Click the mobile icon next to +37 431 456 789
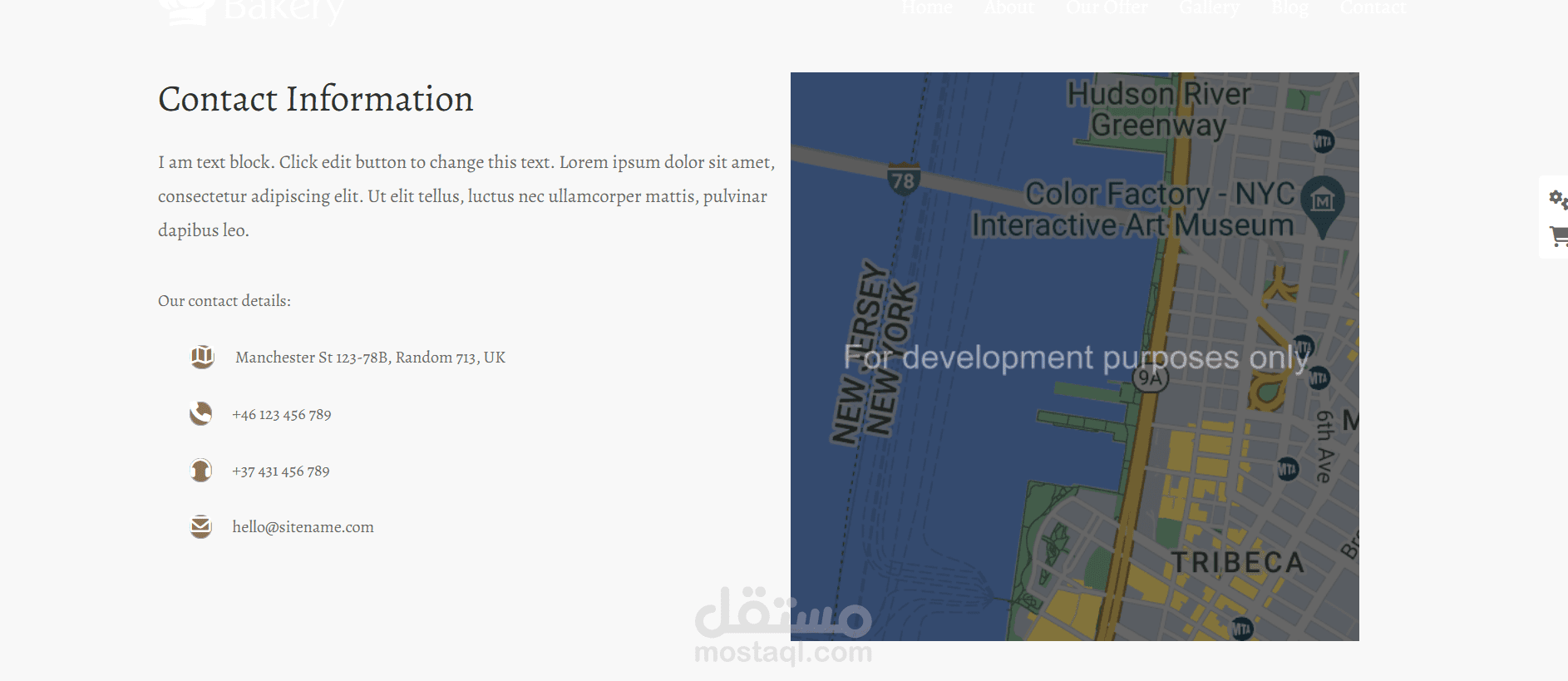This screenshot has width=1568, height=681. coord(200,470)
